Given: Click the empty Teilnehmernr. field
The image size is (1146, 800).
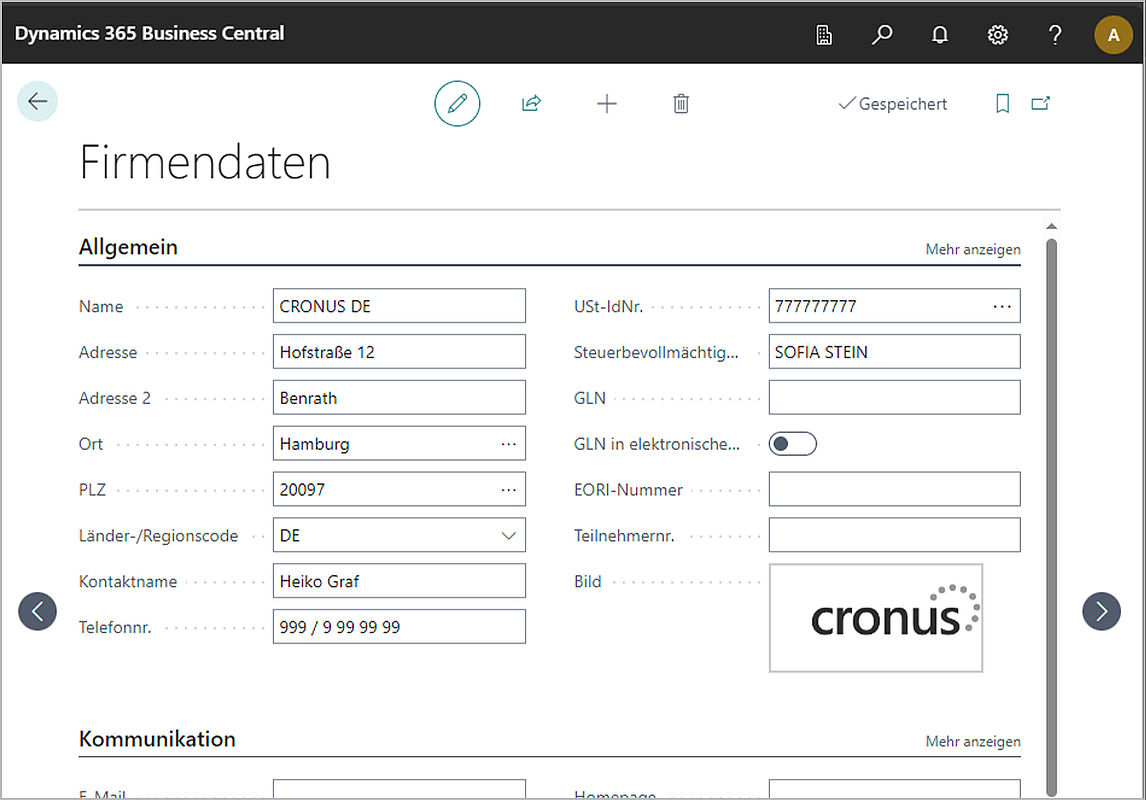Looking at the screenshot, I should click(x=895, y=536).
